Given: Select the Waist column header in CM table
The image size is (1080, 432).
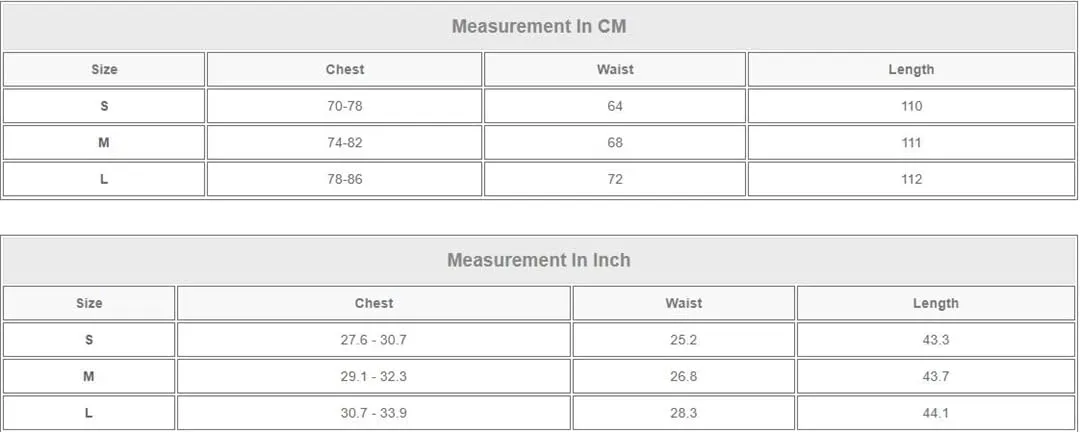Looking at the screenshot, I should (615, 70).
